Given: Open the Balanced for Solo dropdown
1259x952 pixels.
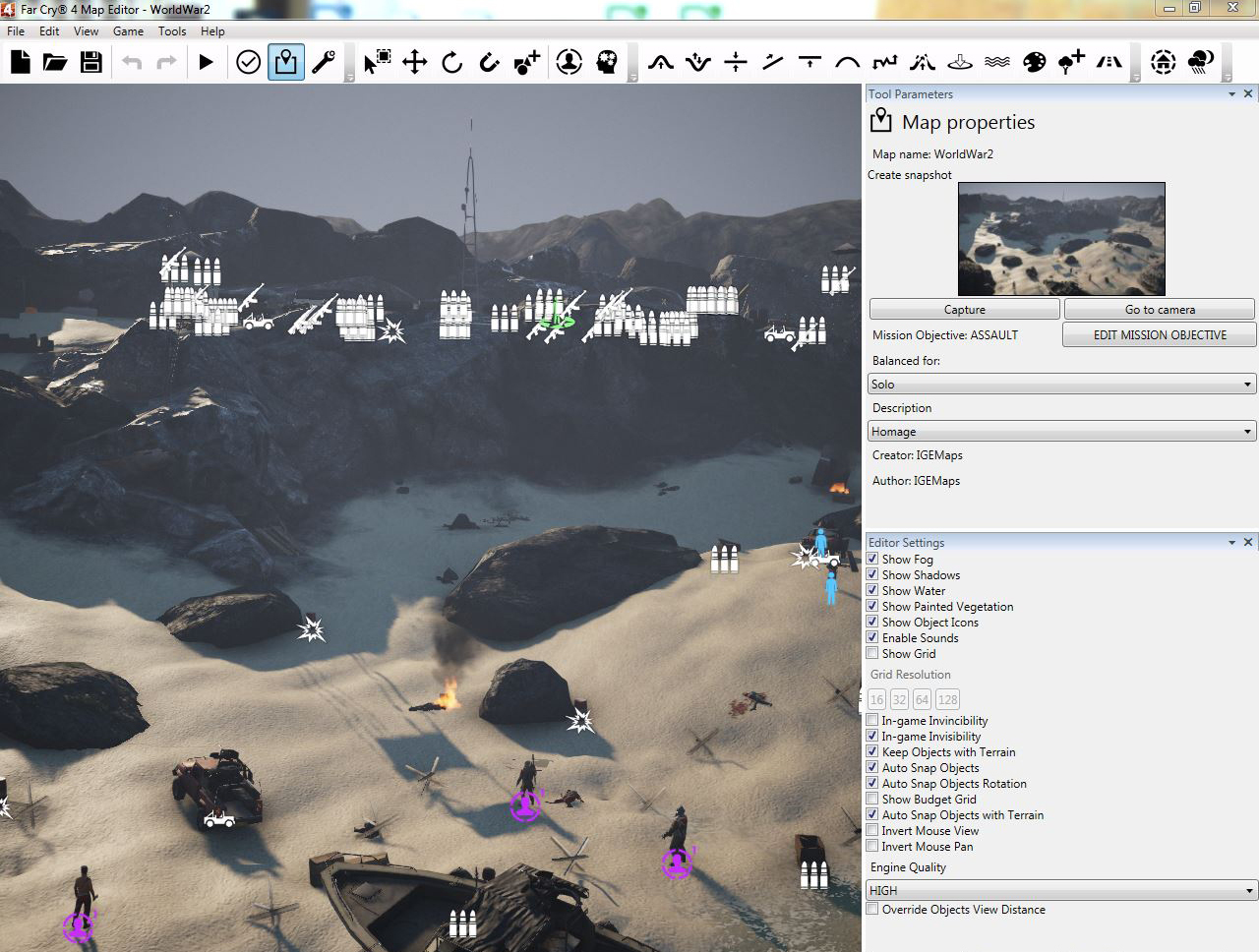Looking at the screenshot, I should (1062, 385).
